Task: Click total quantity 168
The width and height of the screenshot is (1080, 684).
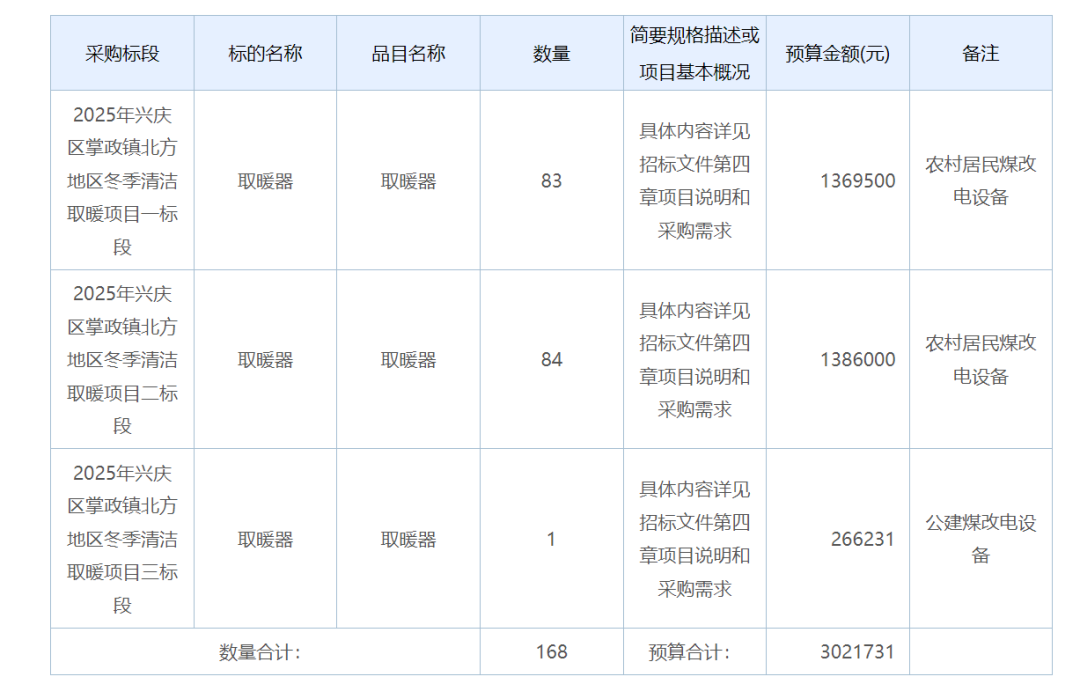Action: pos(552,652)
